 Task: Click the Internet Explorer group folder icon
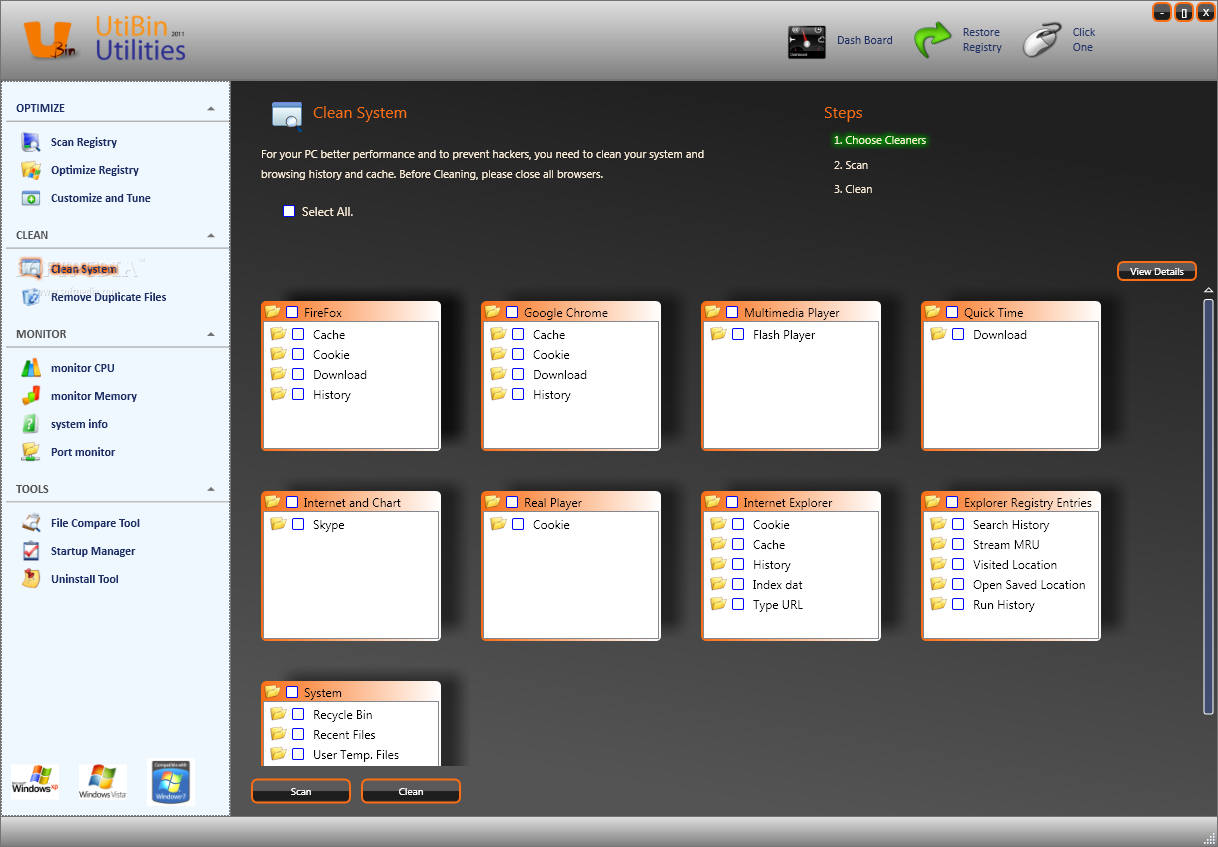tap(713, 502)
